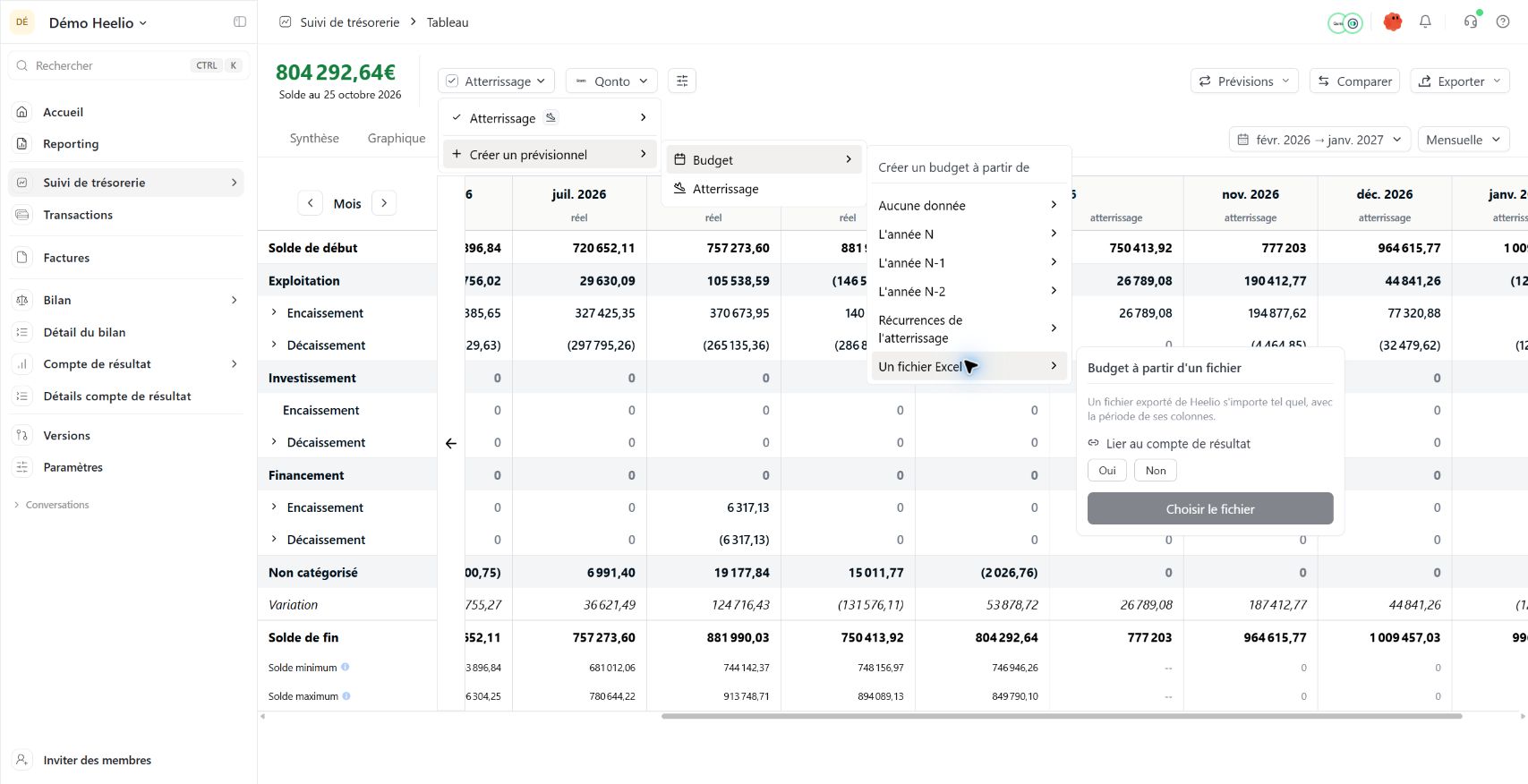
Task: Click the back arrow beside Décaissement
Action: click(451, 443)
